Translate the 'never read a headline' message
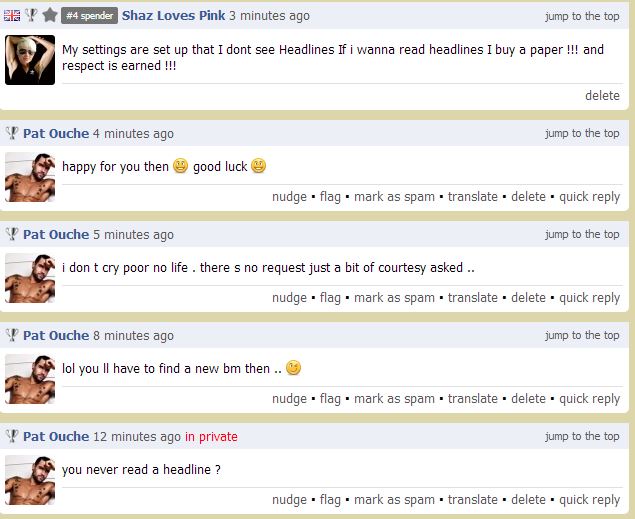Screen dimensions: 635x519 pyautogui.click(x=473, y=500)
